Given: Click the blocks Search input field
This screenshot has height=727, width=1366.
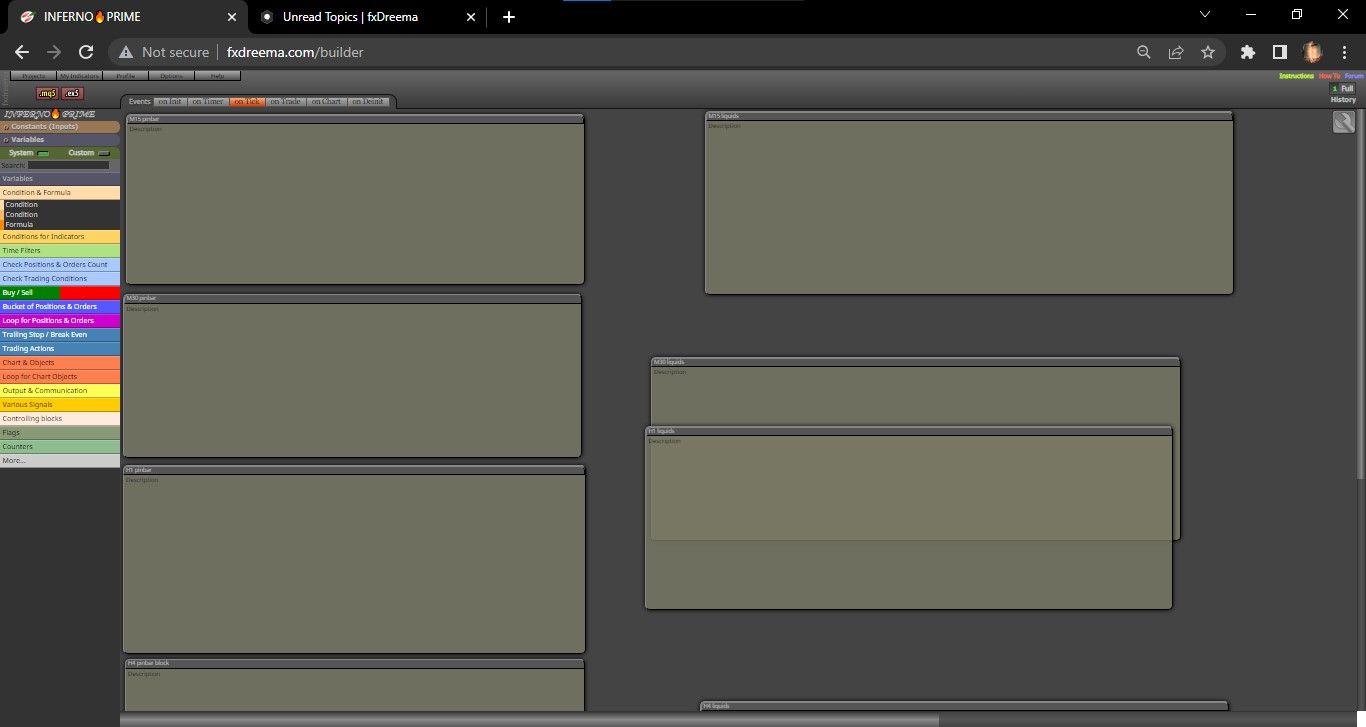Looking at the screenshot, I should pyautogui.click(x=68, y=165).
